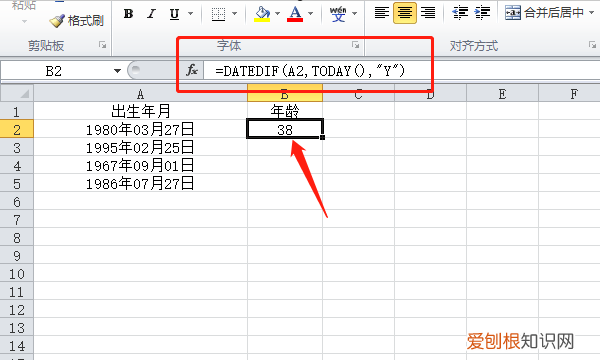Open borders dropdown arrow
Viewport: 600px width, 360px height.
(235, 14)
